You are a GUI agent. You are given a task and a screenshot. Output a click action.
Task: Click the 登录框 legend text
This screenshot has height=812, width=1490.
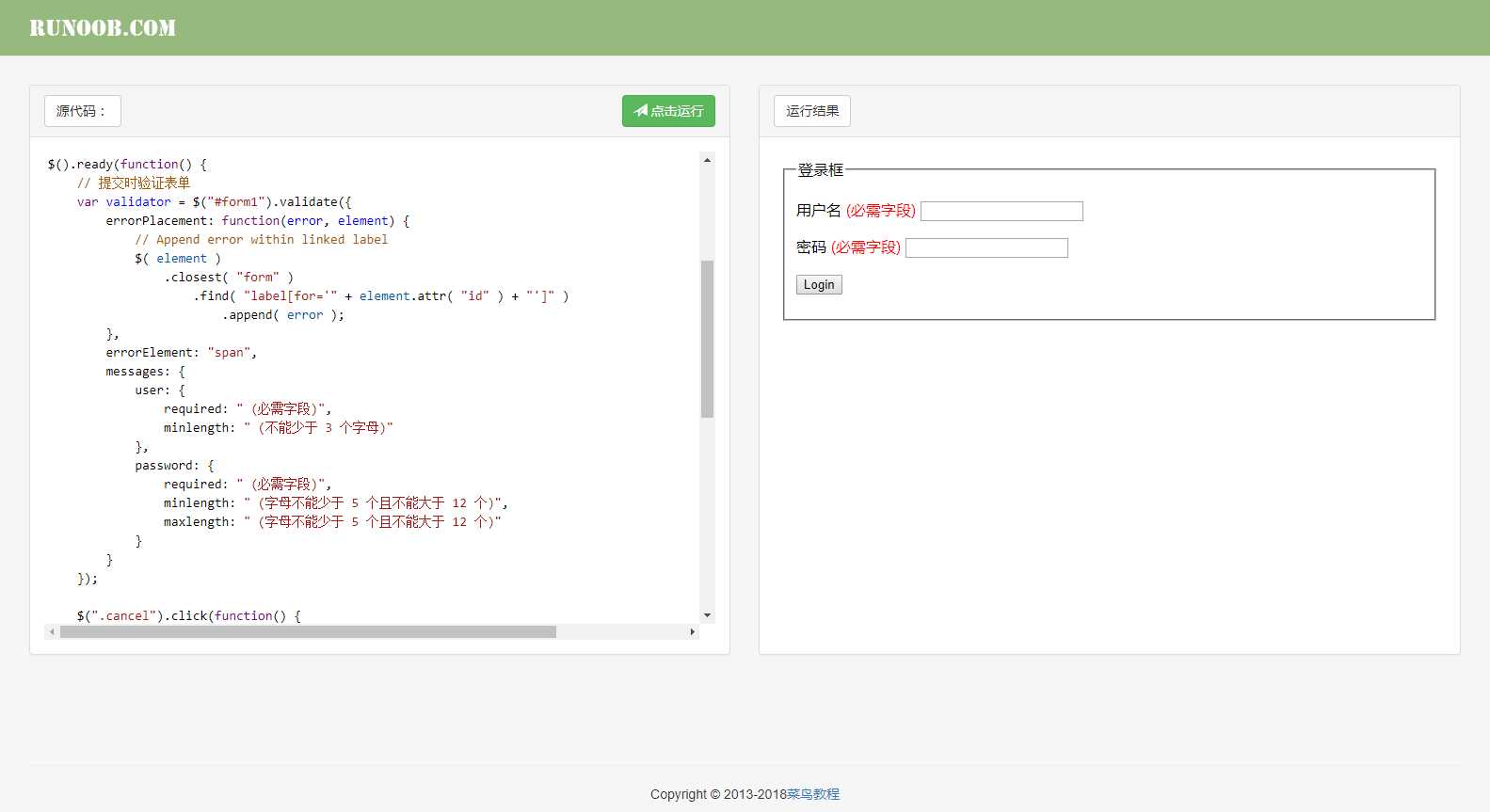(x=821, y=170)
